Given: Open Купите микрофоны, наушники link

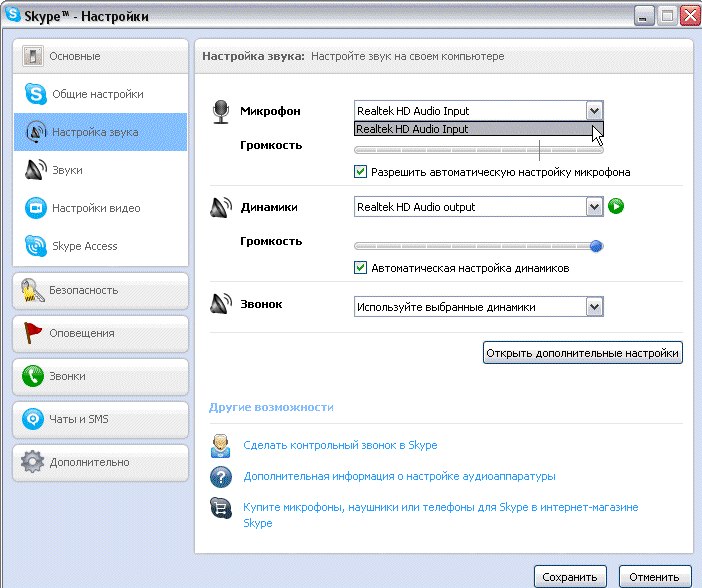Looking at the screenshot, I should (x=441, y=515).
